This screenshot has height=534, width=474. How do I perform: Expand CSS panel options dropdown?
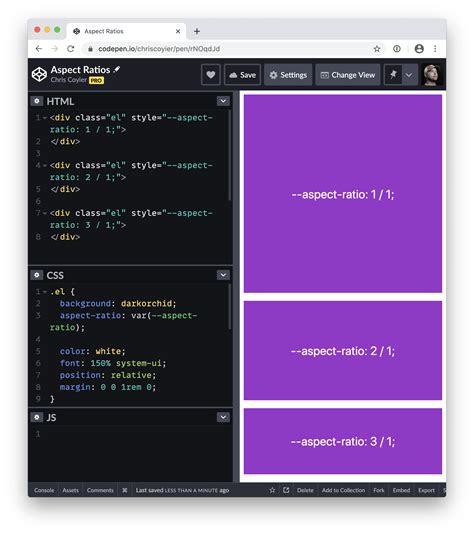click(x=223, y=275)
